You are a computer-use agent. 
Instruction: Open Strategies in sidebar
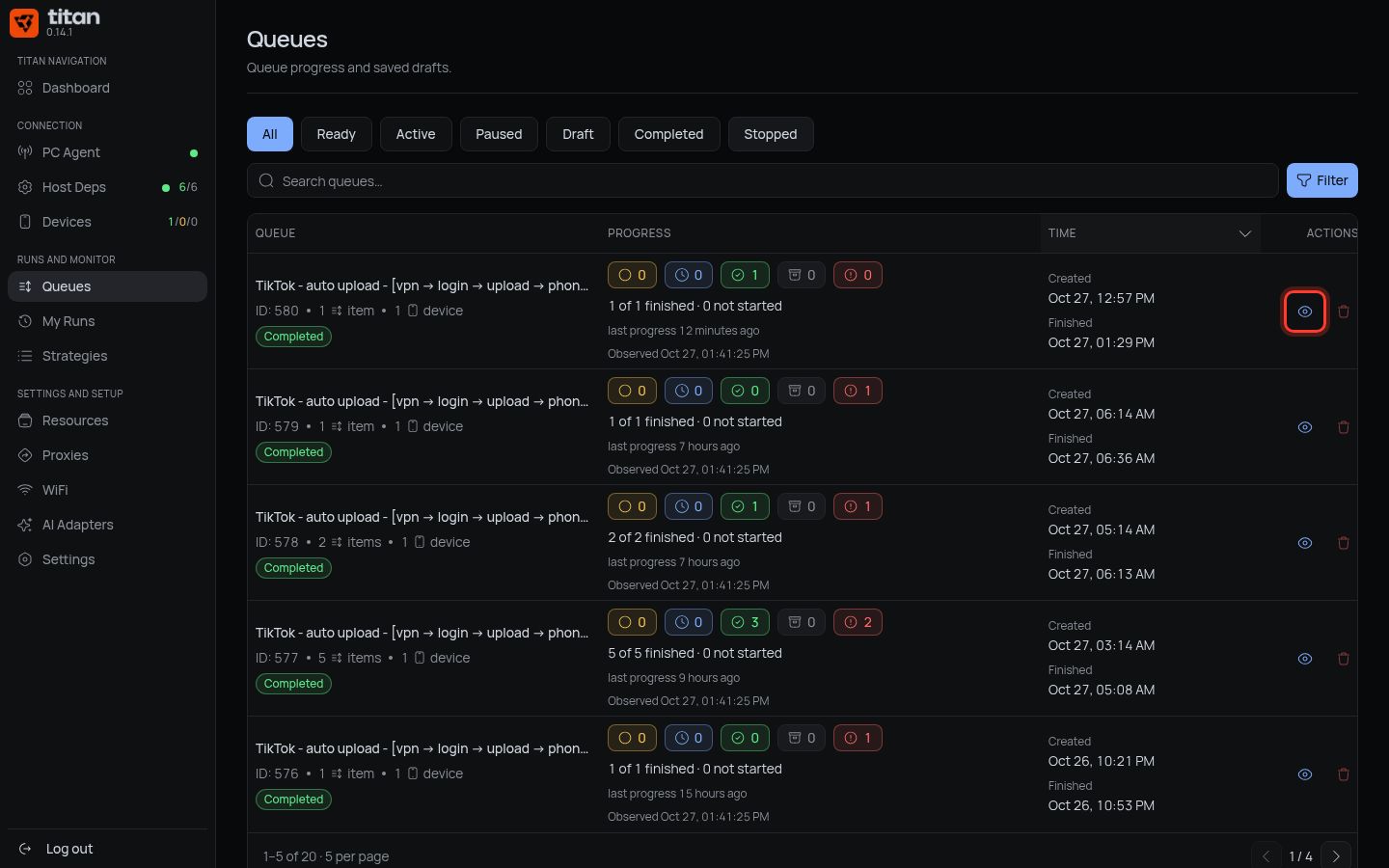tap(107, 356)
